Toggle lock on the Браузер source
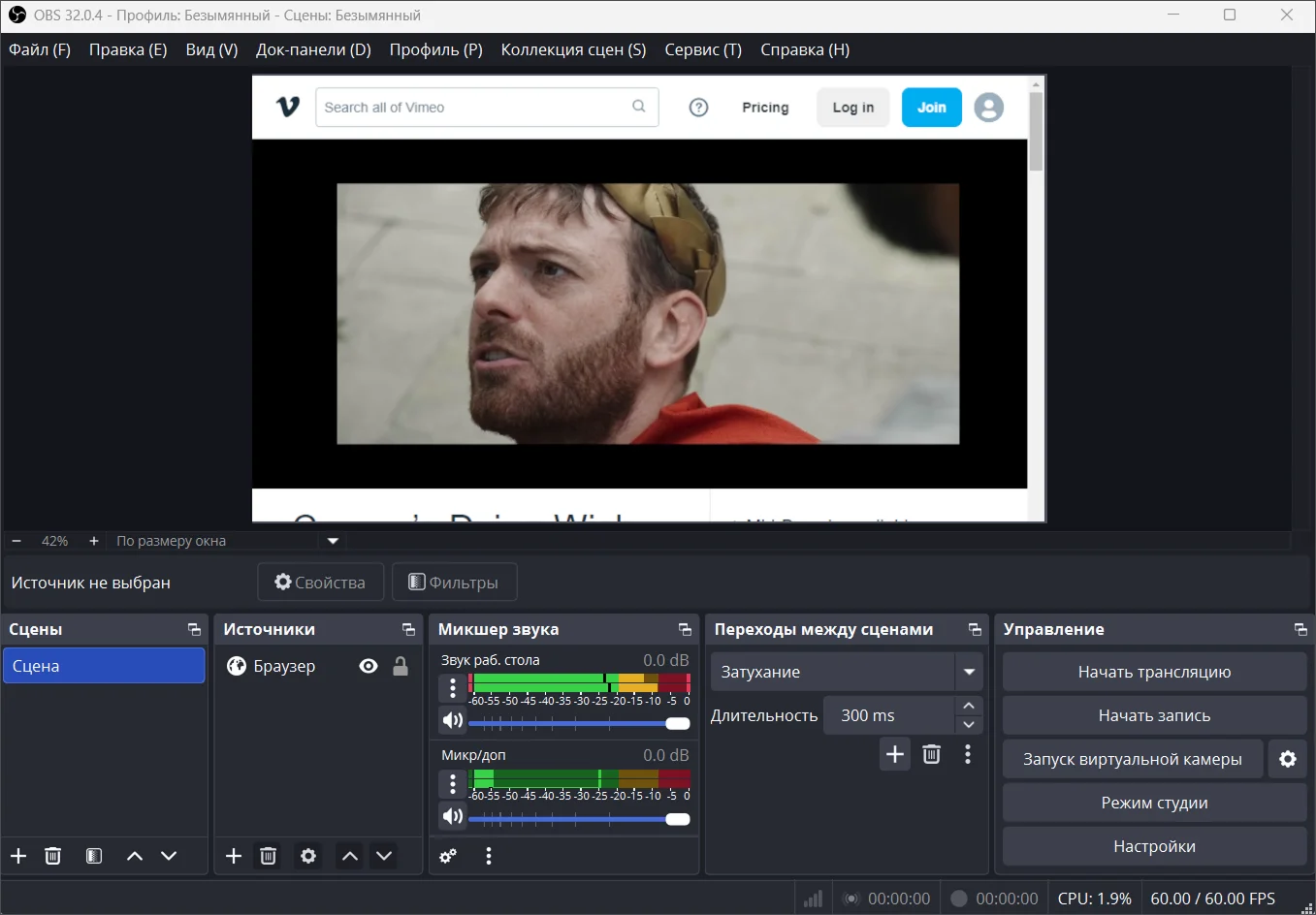Viewport: 1316px width, 915px height. pos(401,666)
